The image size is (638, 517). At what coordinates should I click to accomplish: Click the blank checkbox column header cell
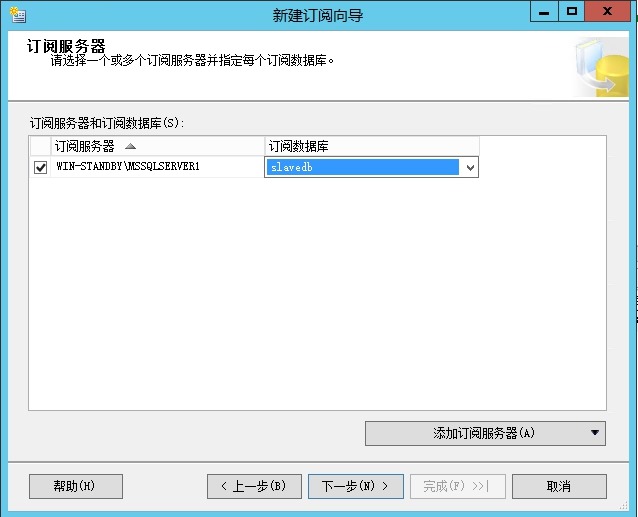tap(40, 147)
